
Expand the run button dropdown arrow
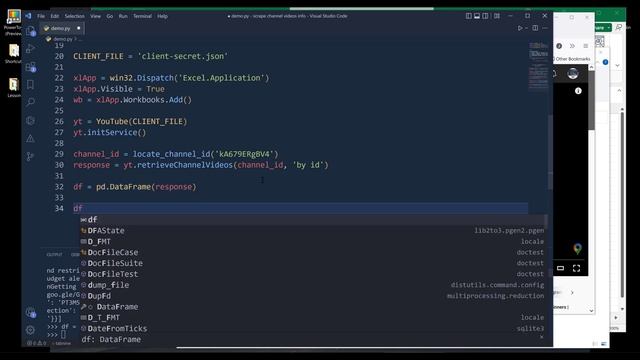526,28
